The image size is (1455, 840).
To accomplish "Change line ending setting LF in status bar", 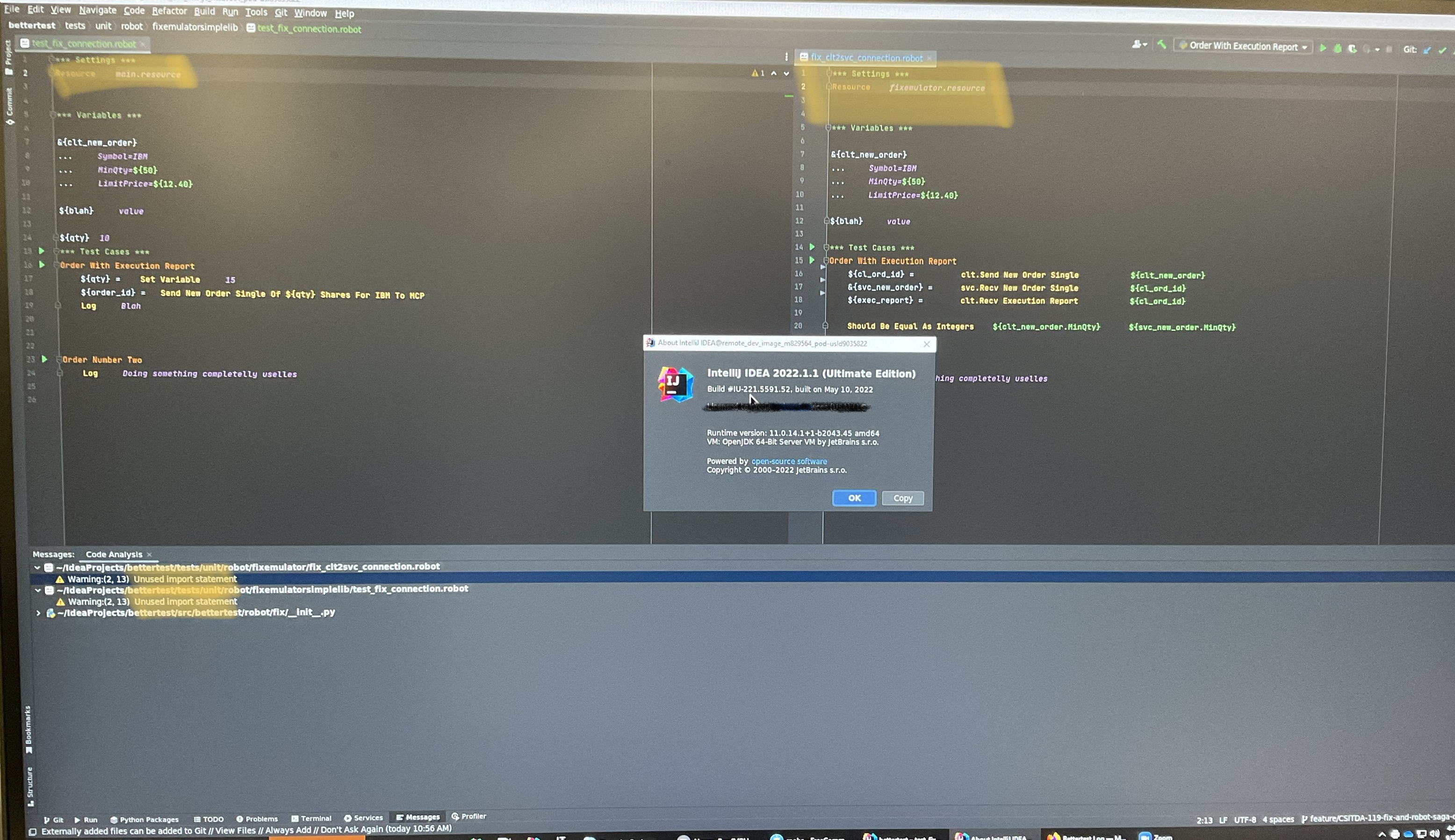I will [1223, 818].
